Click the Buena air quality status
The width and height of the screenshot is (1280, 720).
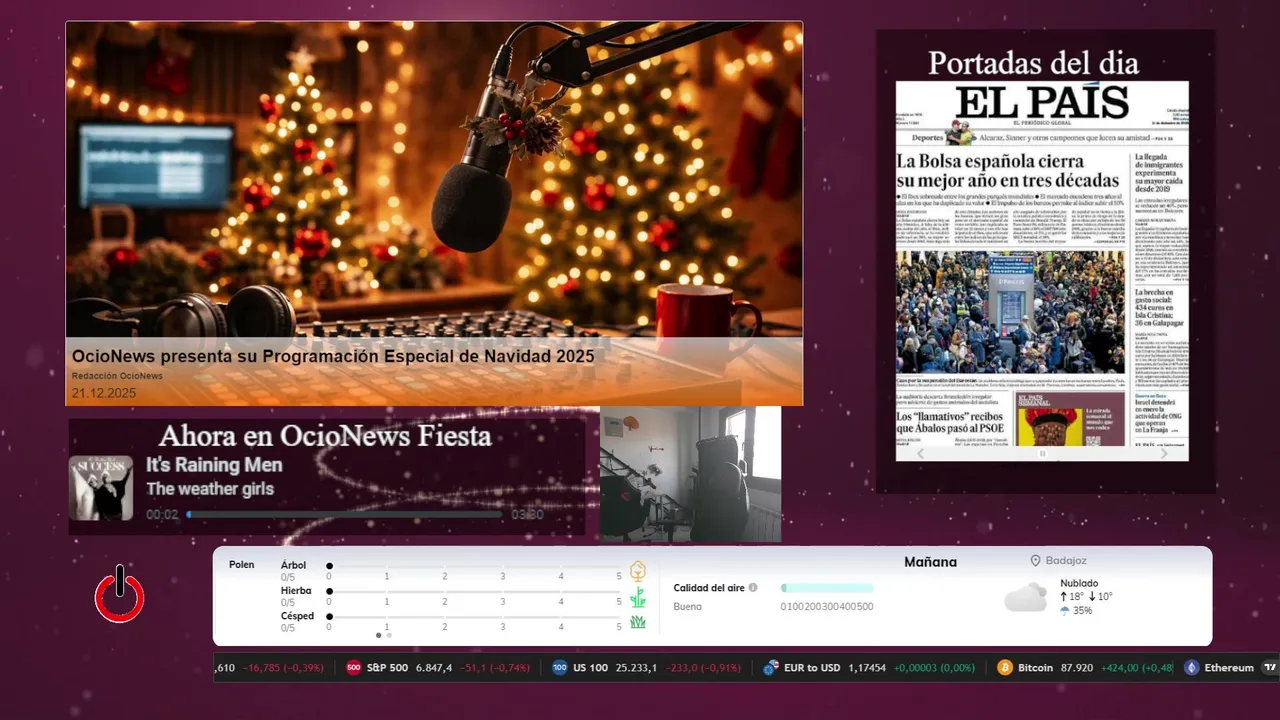pos(688,607)
